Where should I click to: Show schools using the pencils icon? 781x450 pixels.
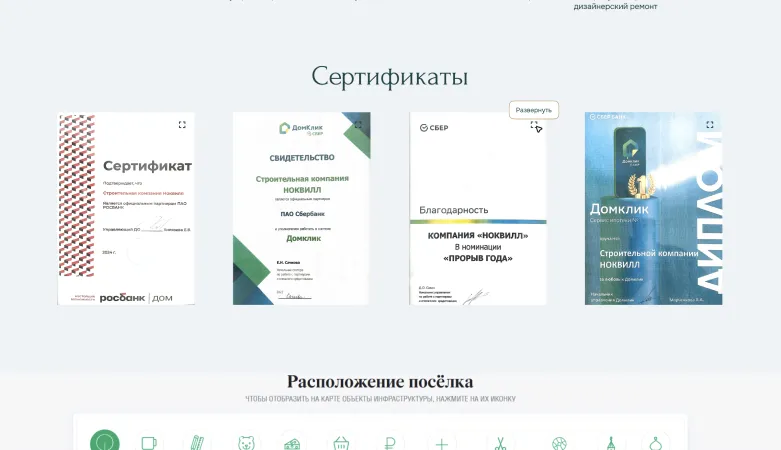(x=197, y=442)
